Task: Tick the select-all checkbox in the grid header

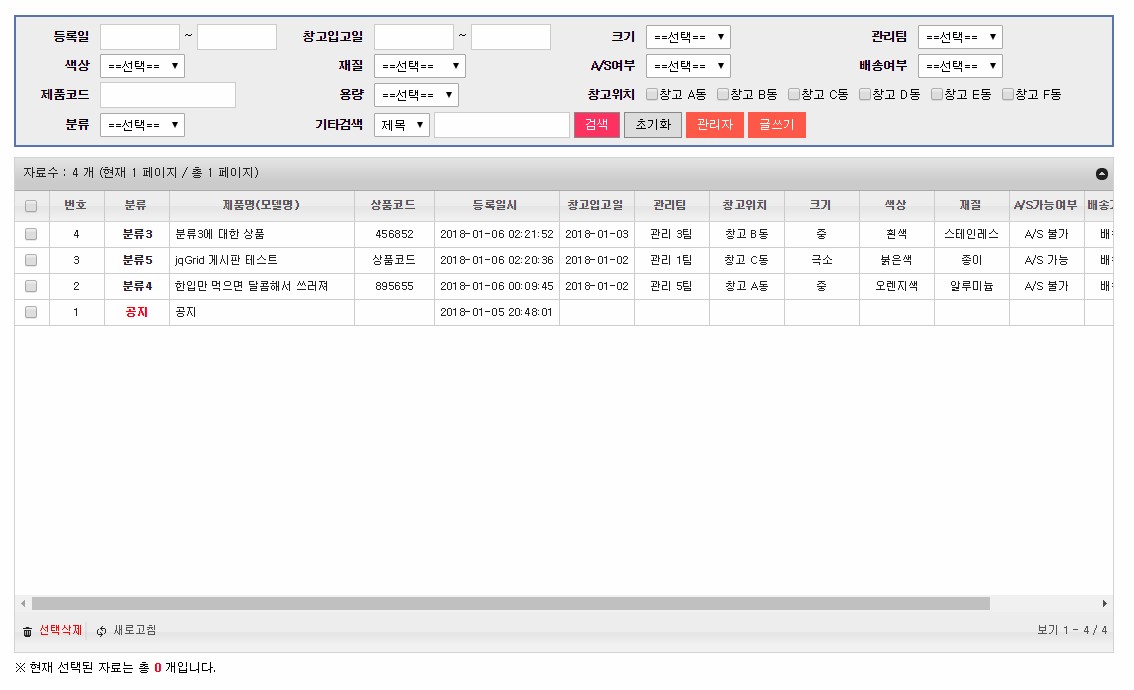Action: click(x=31, y=206)
